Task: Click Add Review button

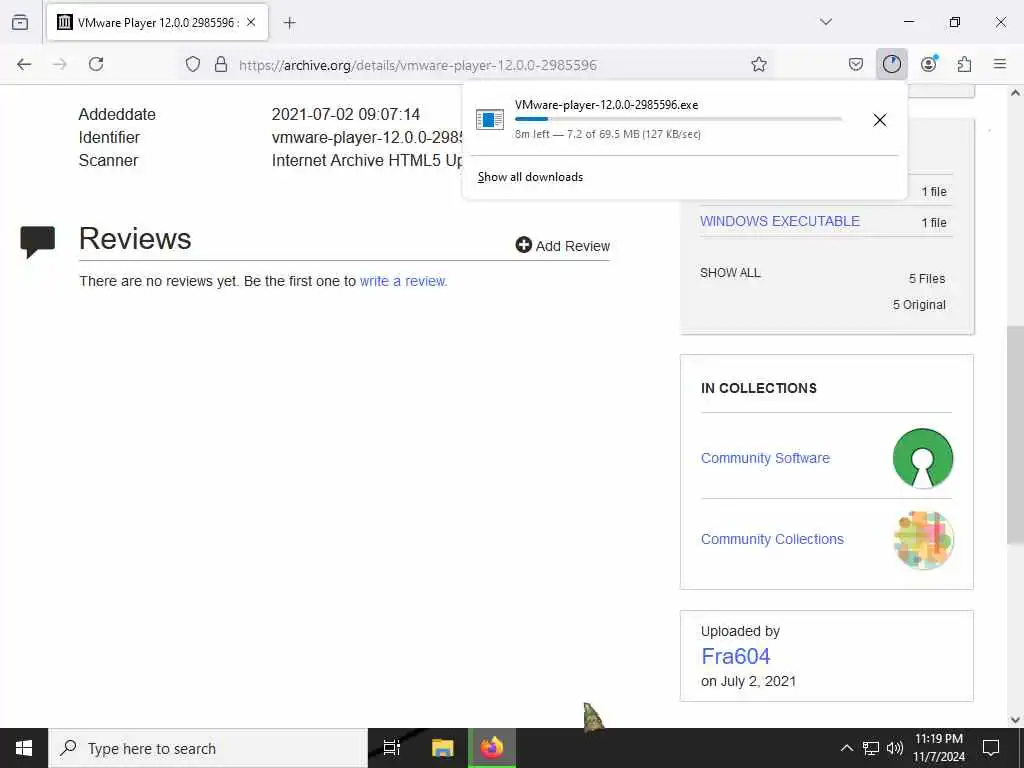Action: pyautogui.click(x=563, y=246)
